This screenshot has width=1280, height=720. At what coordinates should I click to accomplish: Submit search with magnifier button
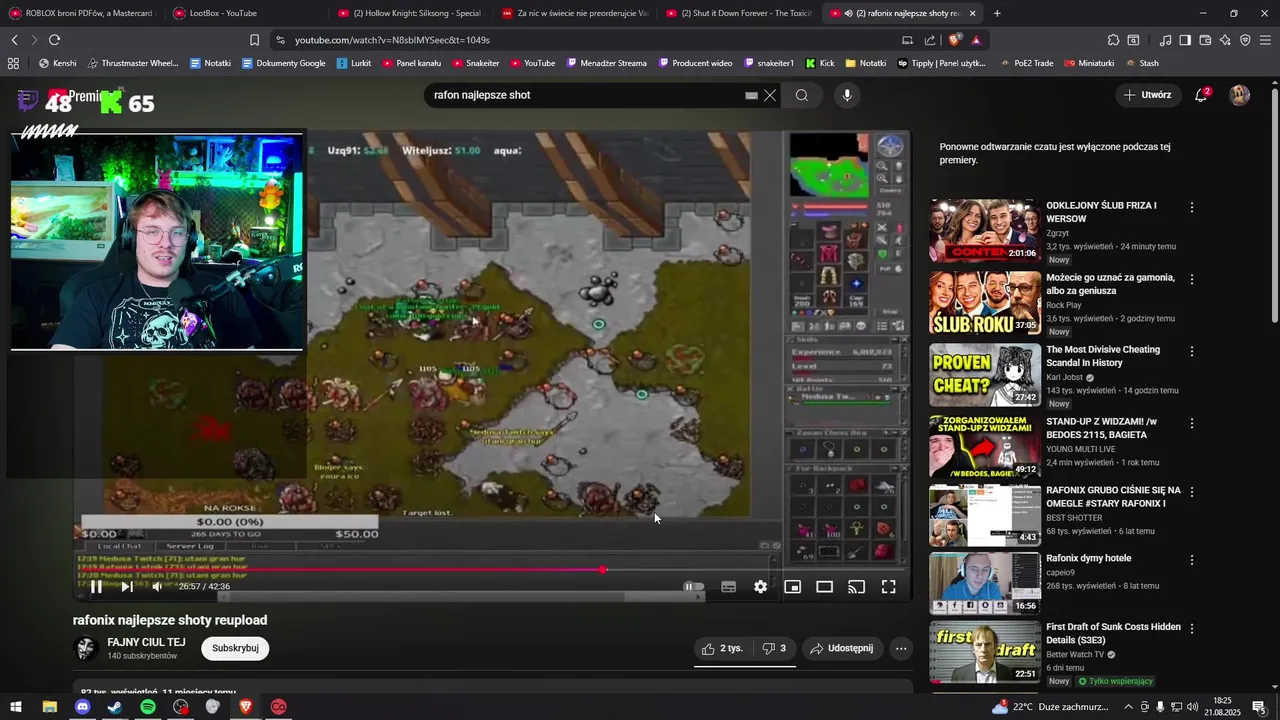pos(802,95)
